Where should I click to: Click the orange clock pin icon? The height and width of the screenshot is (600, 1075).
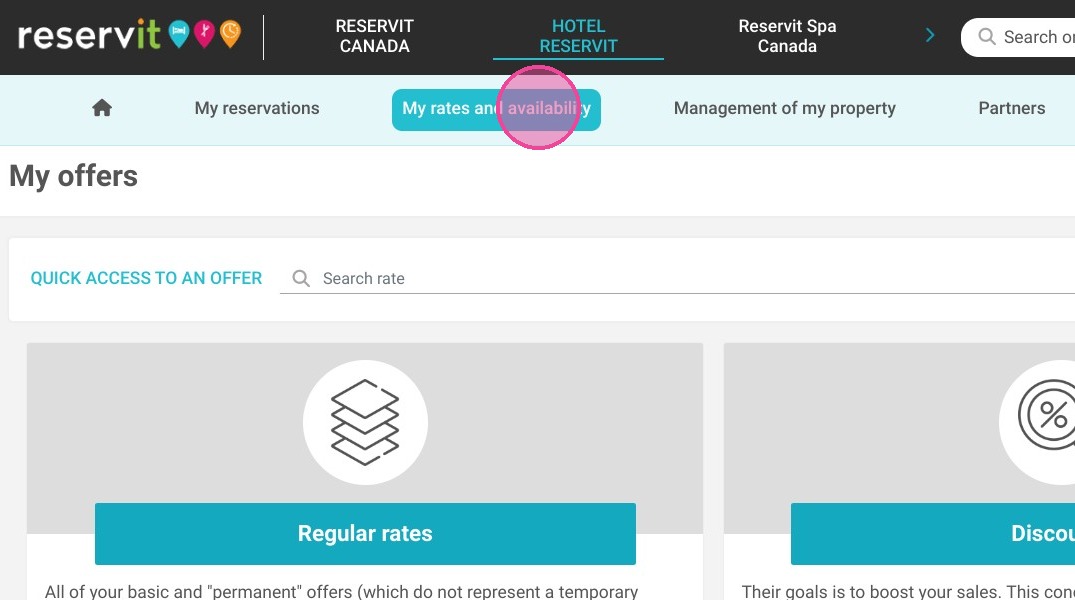(x=230, y=34)
